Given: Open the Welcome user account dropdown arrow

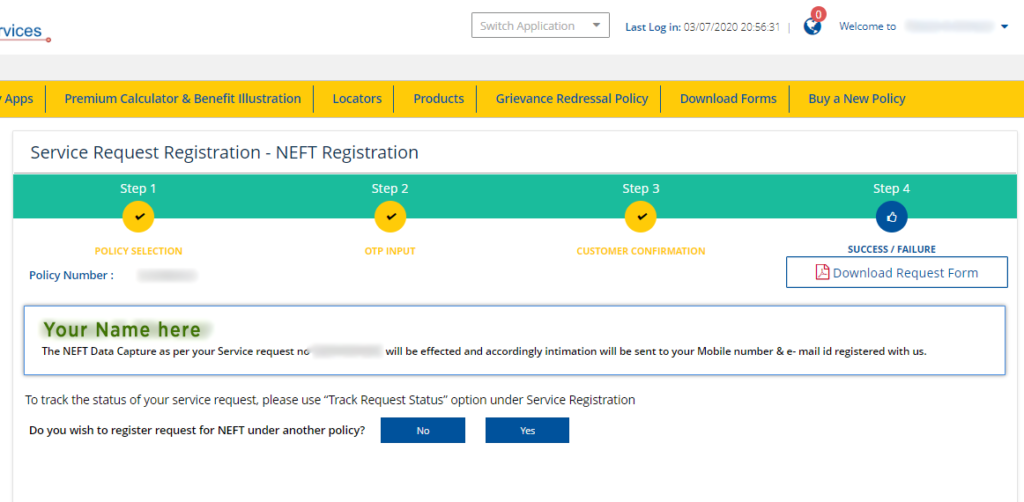Looking at the screenshot, I should pos(1005,27).
